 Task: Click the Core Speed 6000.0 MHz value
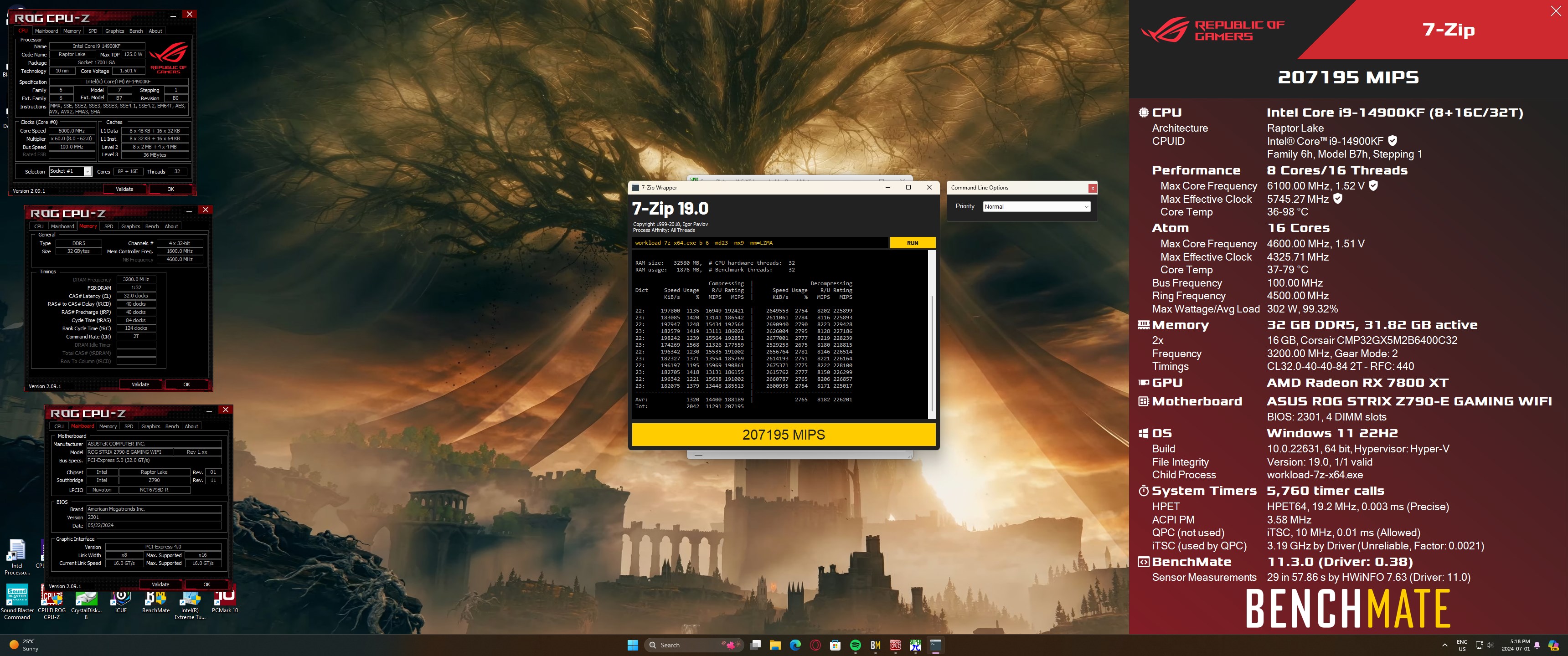click(x=72, y=131)
